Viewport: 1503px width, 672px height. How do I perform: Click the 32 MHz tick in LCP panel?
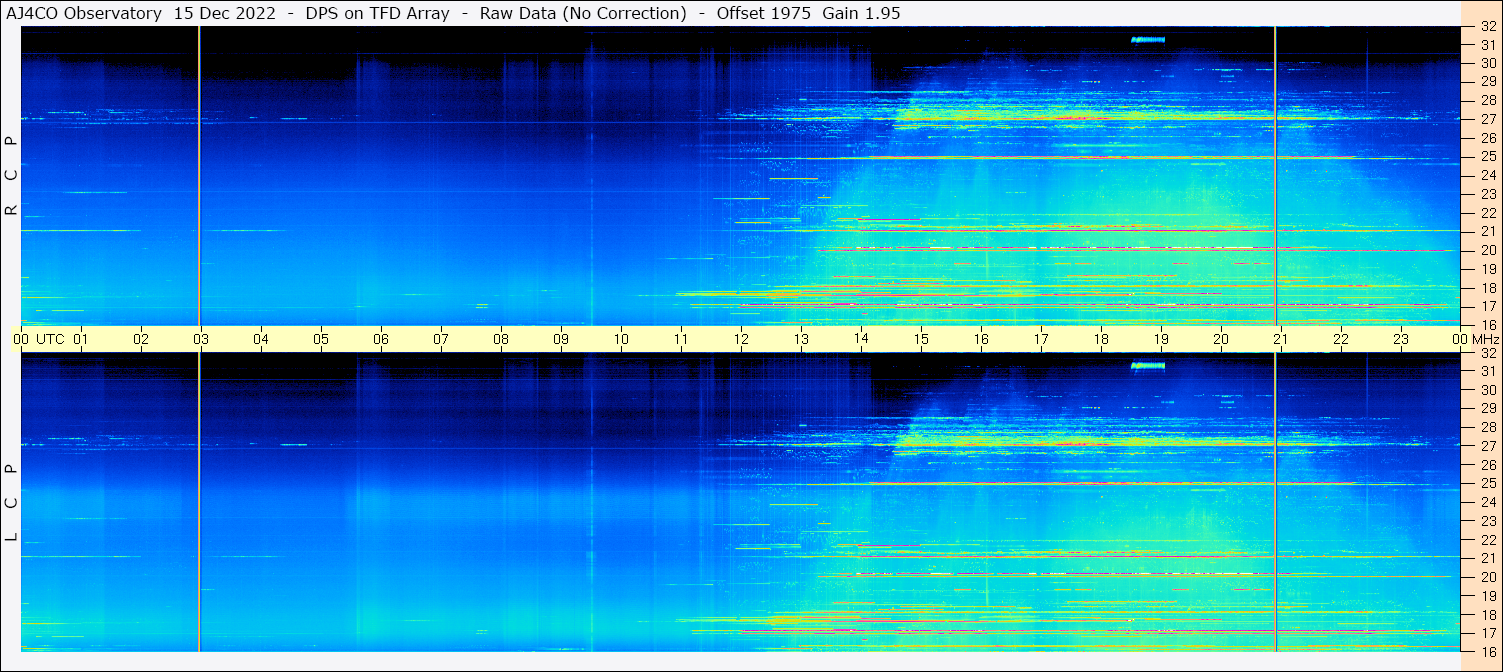(1487, 353)
